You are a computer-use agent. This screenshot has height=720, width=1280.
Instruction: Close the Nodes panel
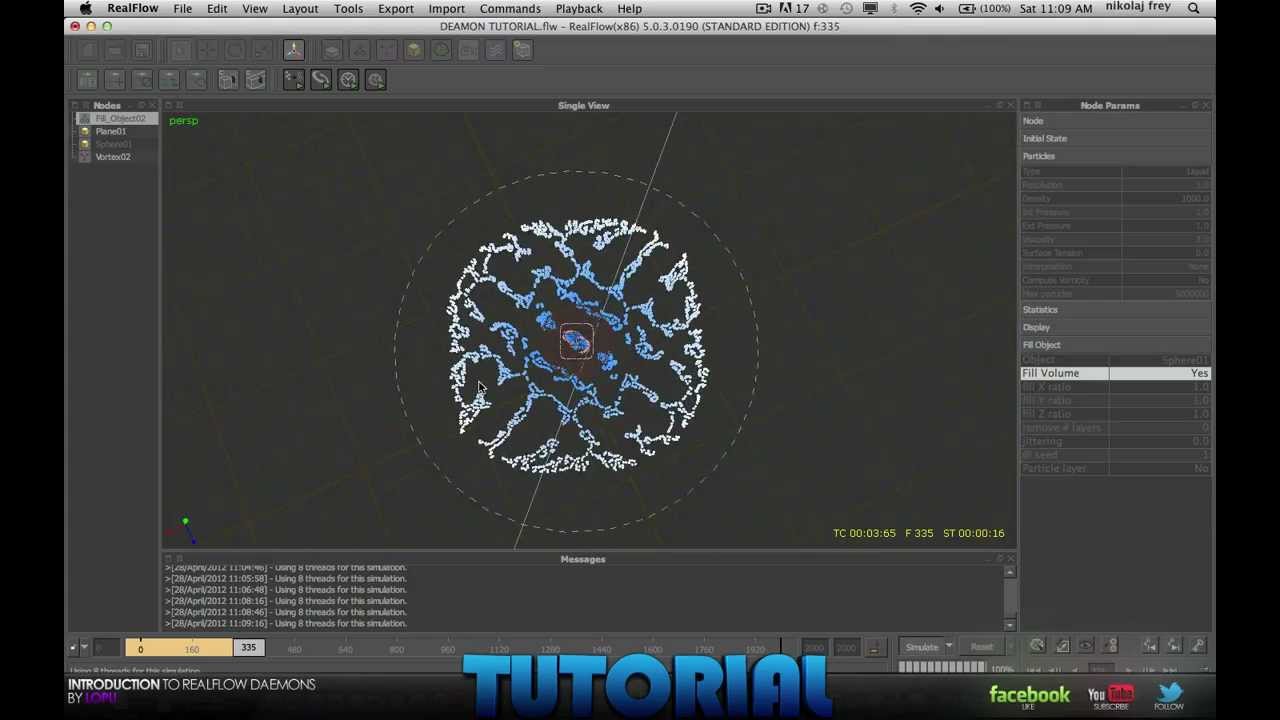click(152, 105)
